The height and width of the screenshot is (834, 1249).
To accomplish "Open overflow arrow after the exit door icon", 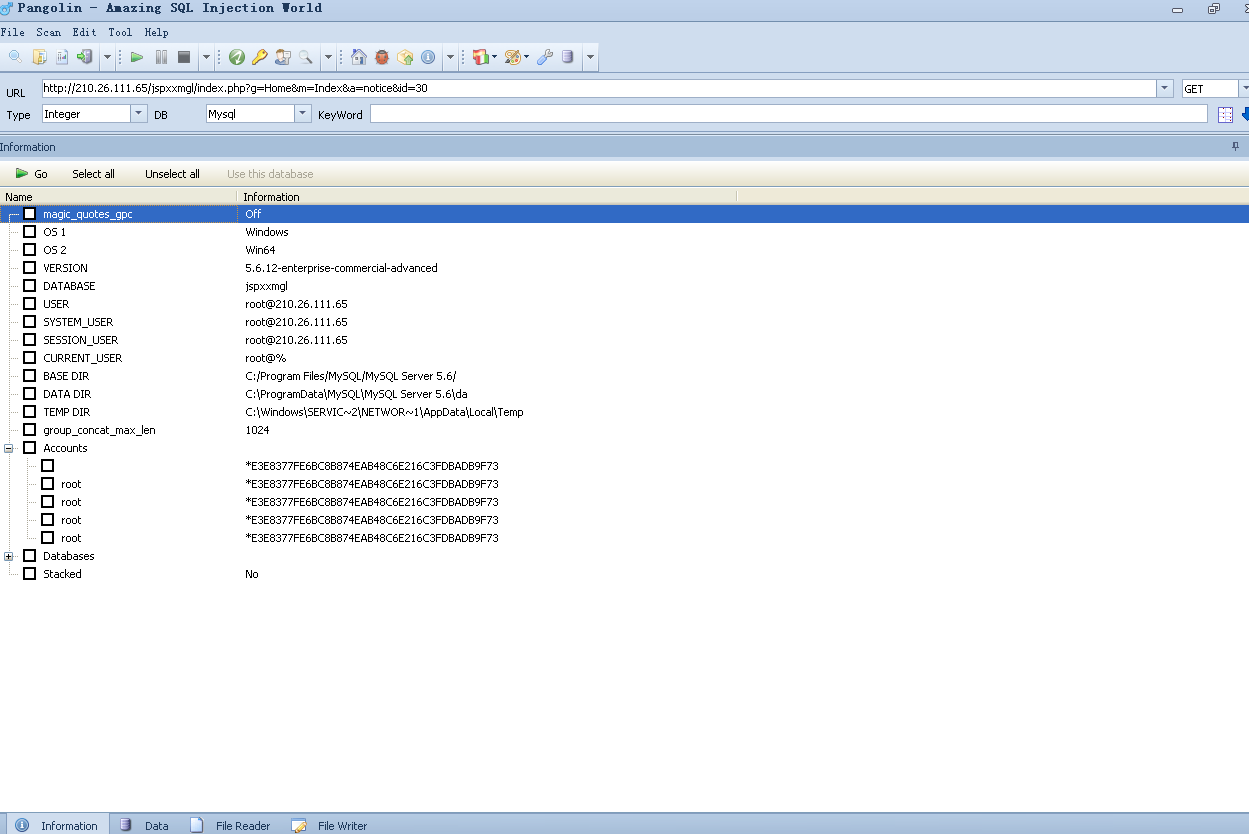I will click(107, 57).
